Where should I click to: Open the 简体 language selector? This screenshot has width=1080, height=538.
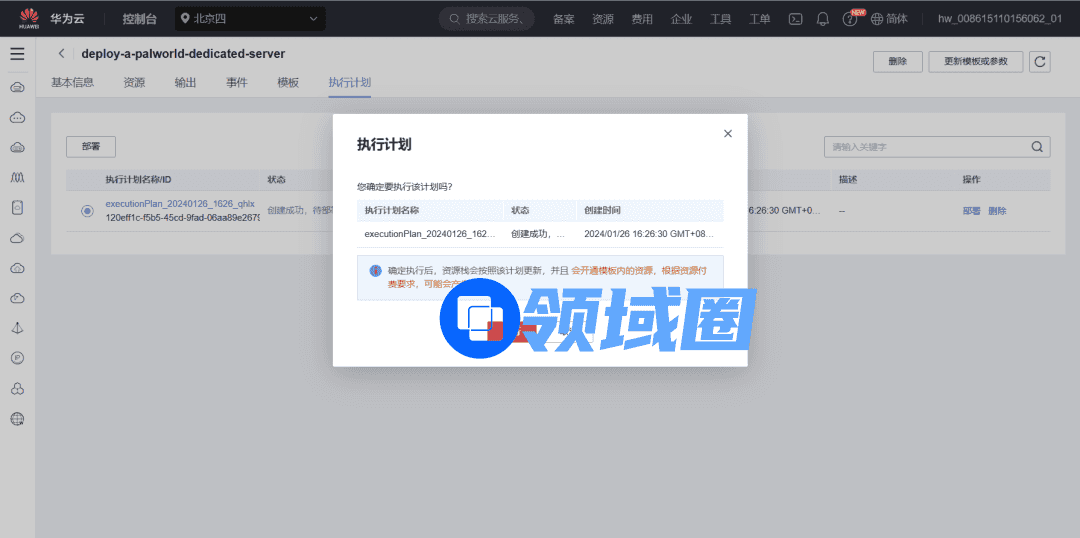tap(889, 19)
